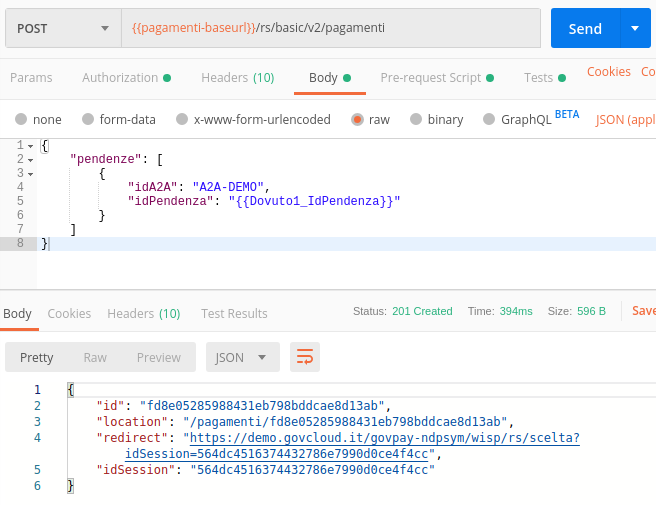Switch to the Test Results tab
Image resolution: width=656 pixels, height=505 pixels.
click(x=234, y=313)
